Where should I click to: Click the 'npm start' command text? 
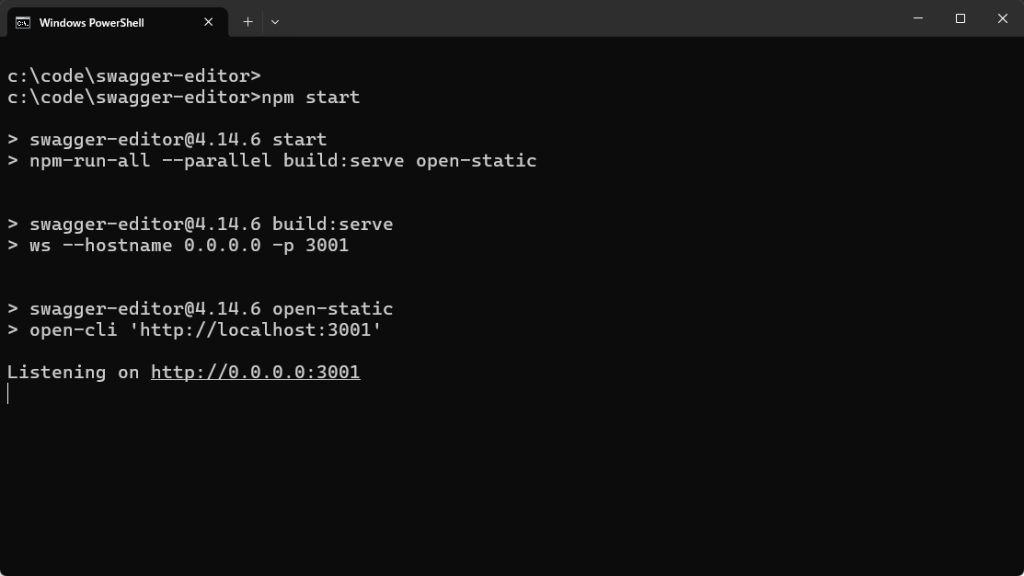tap(310, 97)
